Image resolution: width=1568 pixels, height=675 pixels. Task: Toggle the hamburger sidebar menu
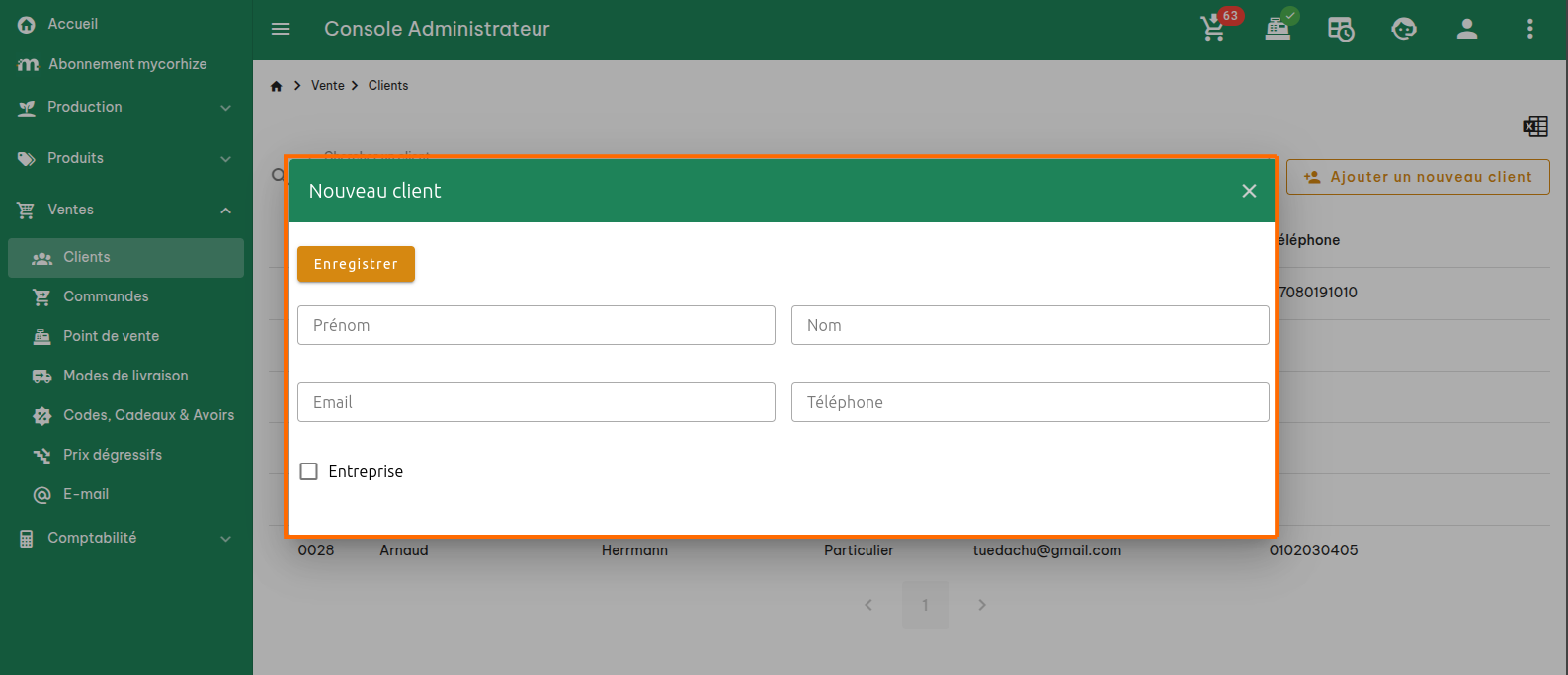281,29
